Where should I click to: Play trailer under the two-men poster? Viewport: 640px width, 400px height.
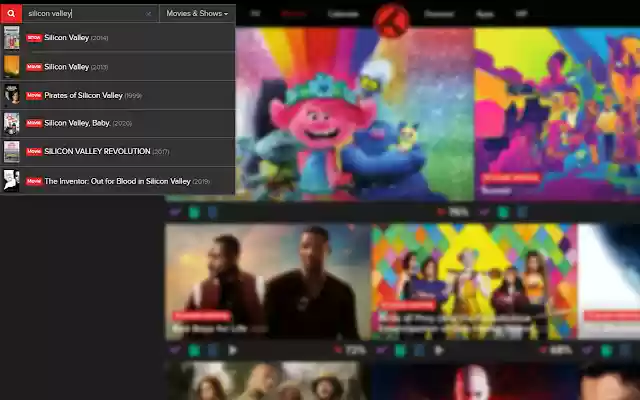click(232, 350)
